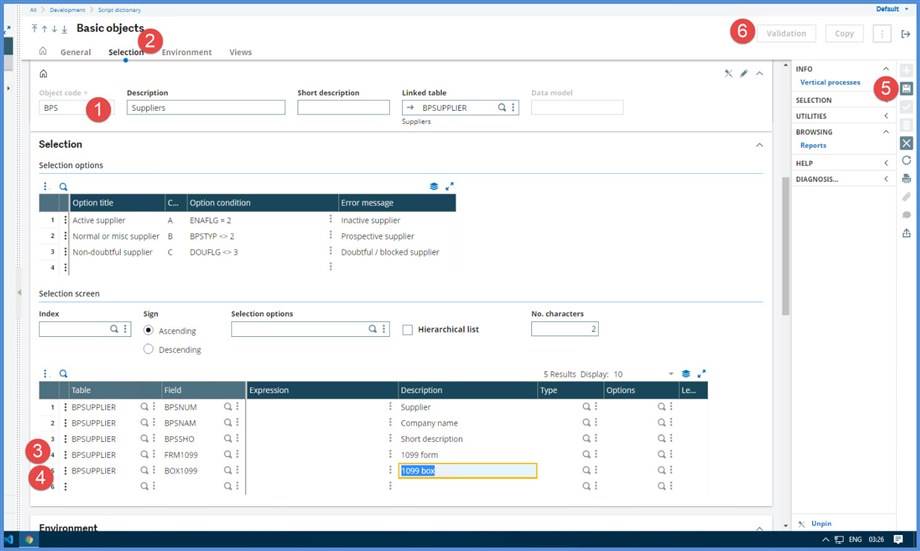Viewport: 920px width, 551px height.
Task: Collapse the header section with its chevron
Action: point(759,73)
